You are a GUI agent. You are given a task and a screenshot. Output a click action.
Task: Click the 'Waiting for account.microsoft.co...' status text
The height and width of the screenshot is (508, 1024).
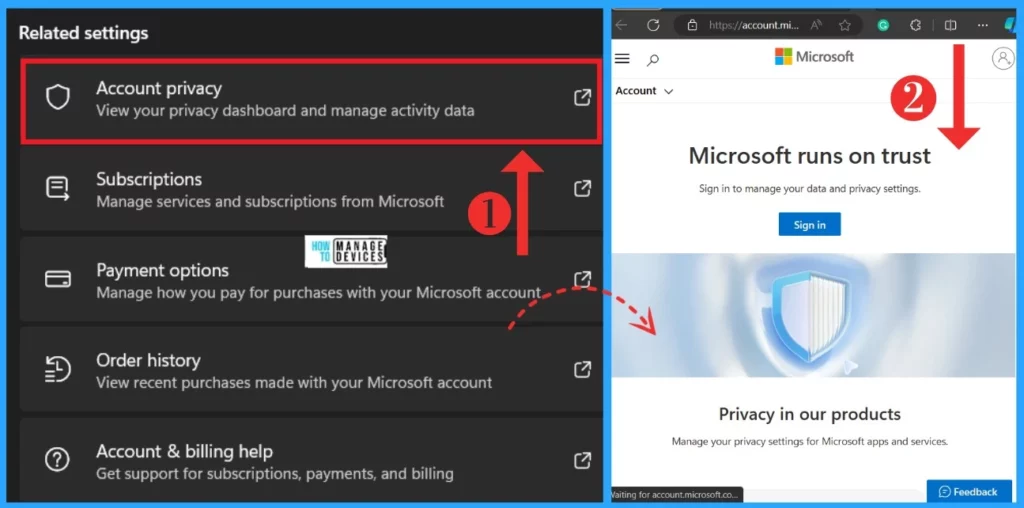pyautogui.click(x=677, y=495)
